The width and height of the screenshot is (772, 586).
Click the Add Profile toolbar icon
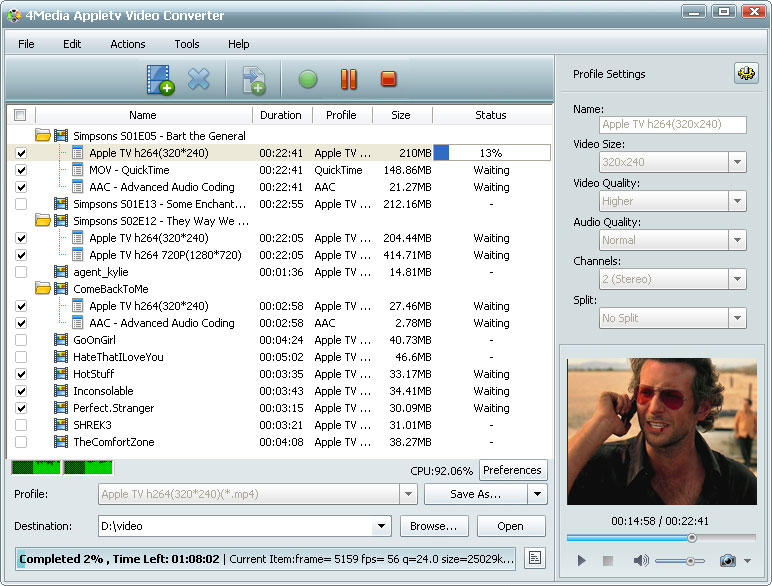[254, 80]
